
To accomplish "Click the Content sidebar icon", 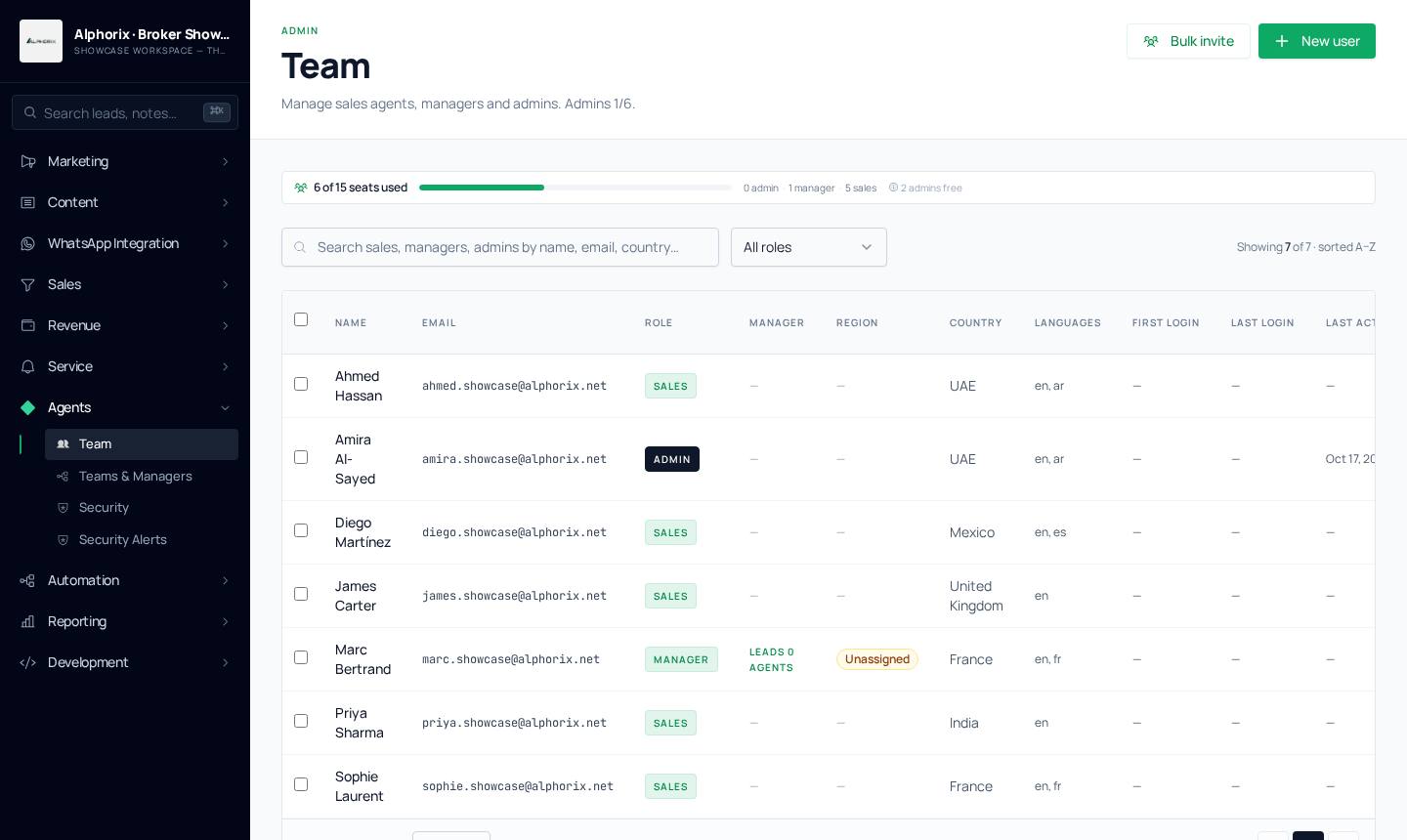I will [28, 202].
